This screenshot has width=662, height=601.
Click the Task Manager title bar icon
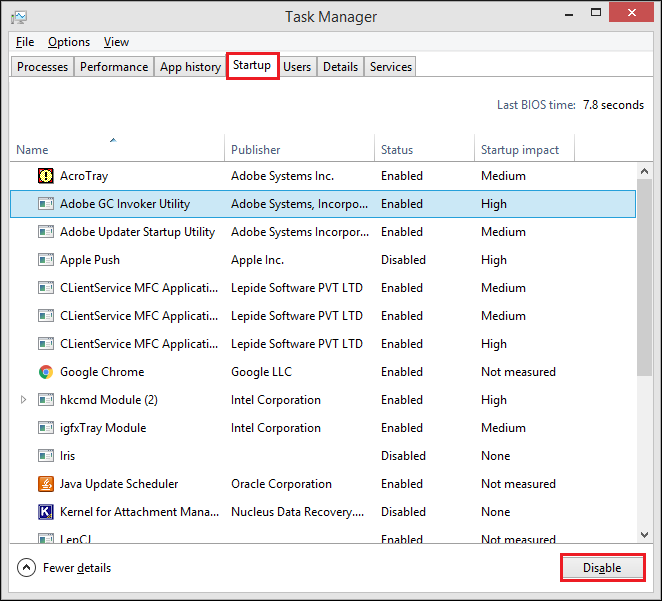pos(19,17)
